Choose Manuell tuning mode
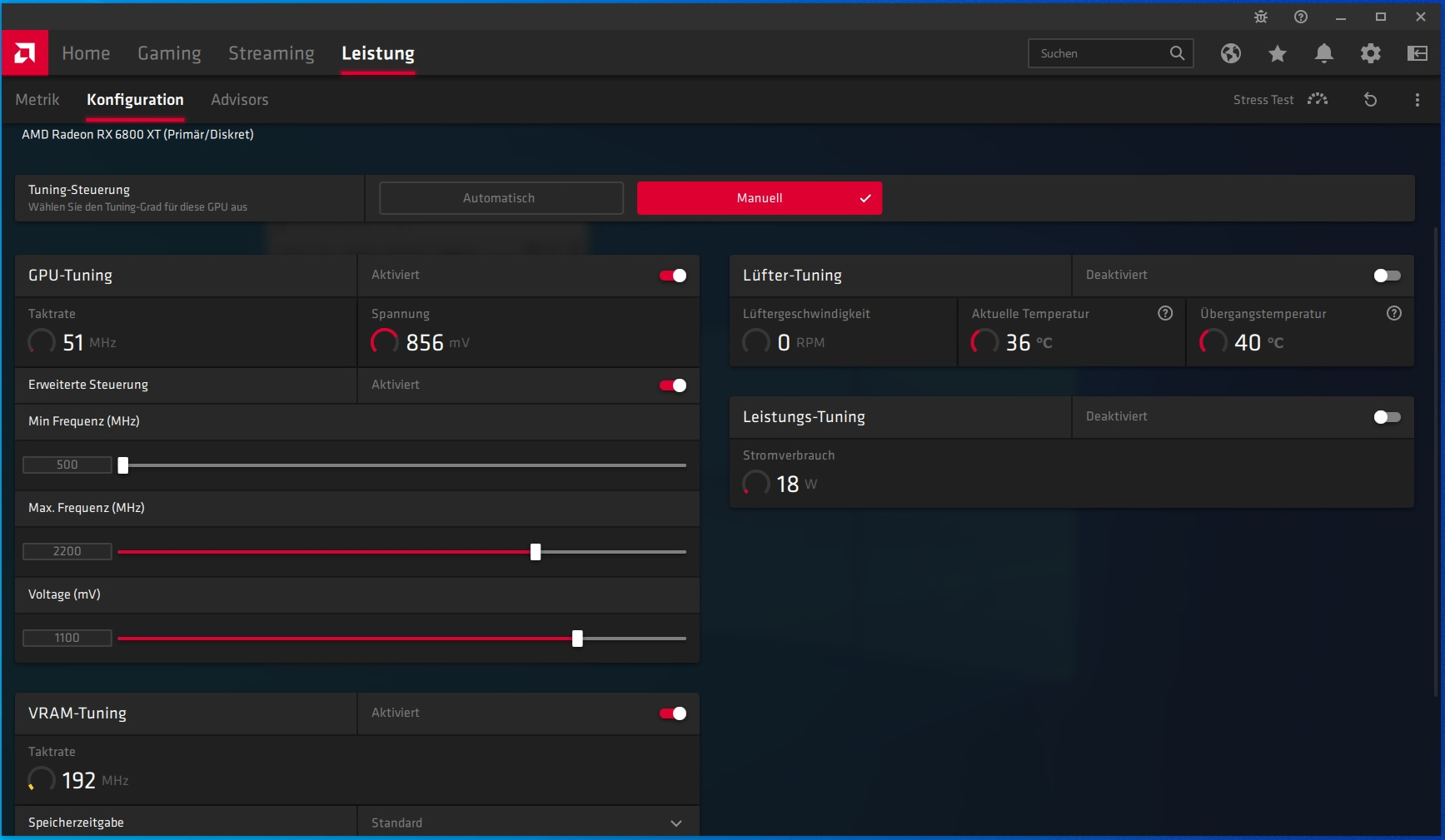The height and width of the screenshot is (840, 1445). pyautogui.click(x=760, y=198)
